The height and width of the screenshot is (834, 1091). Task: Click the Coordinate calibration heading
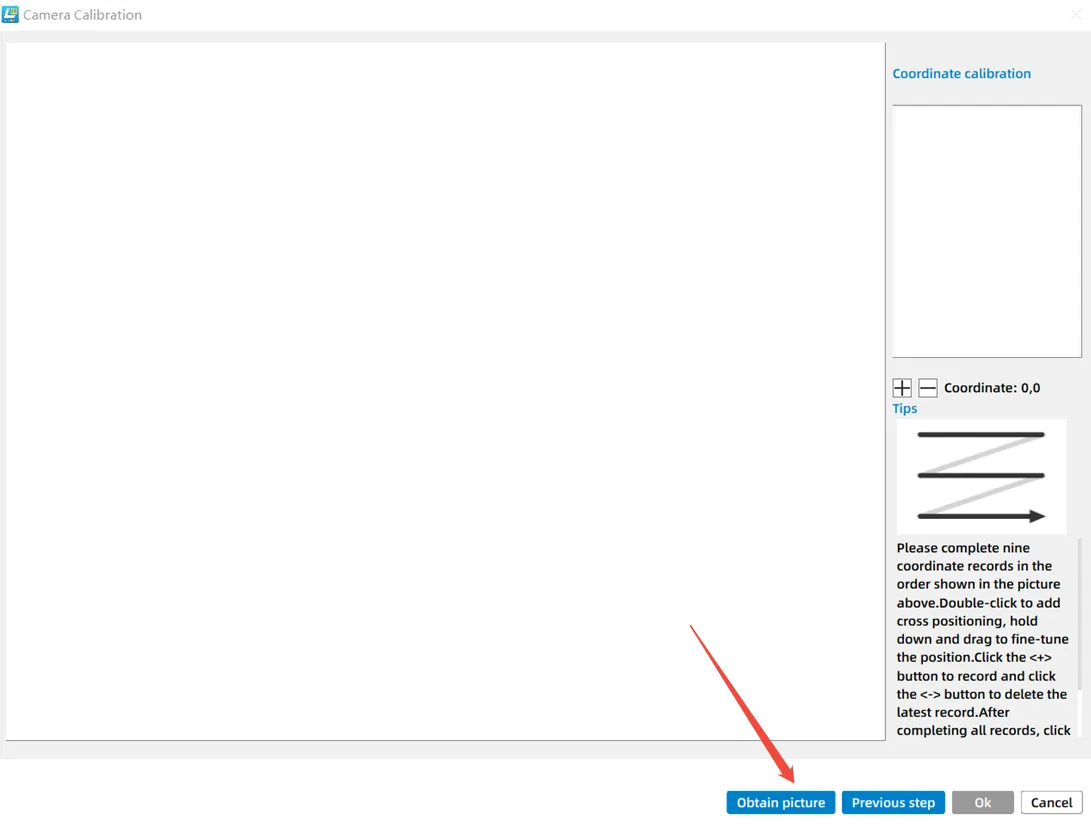pos(961,74)
